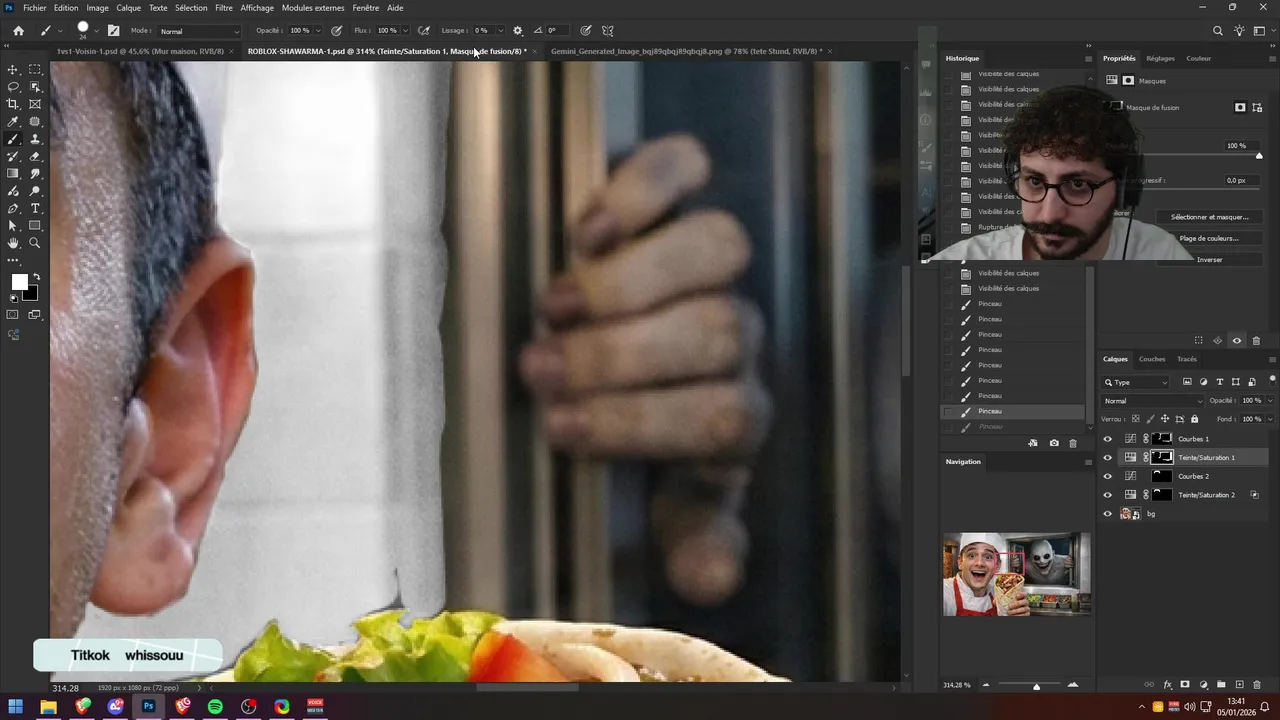Select the Rectangular Marquee tool
1280x720 pixels.
[x=35, y=69]
